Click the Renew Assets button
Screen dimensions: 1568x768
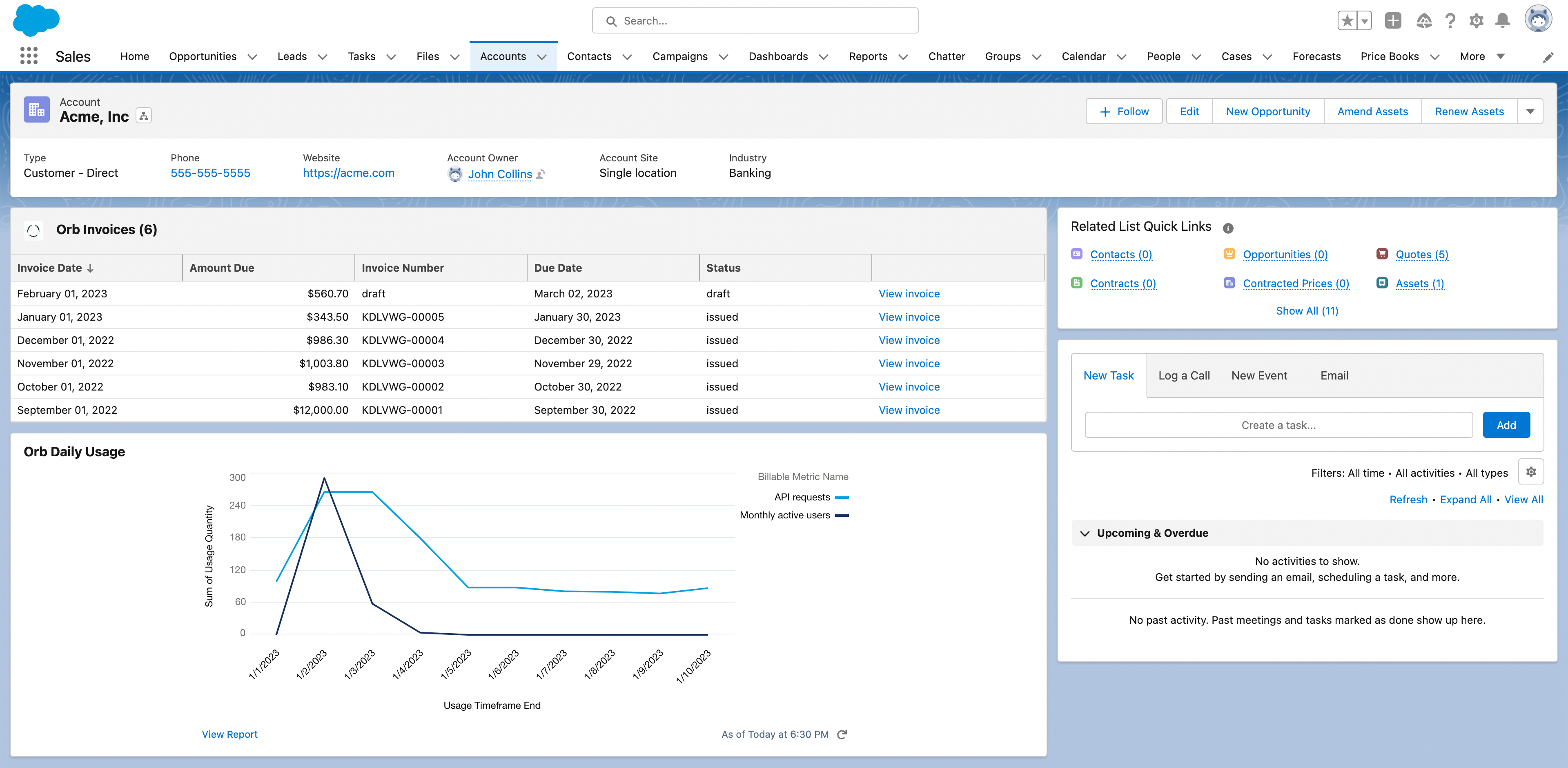click(1469, 112)
